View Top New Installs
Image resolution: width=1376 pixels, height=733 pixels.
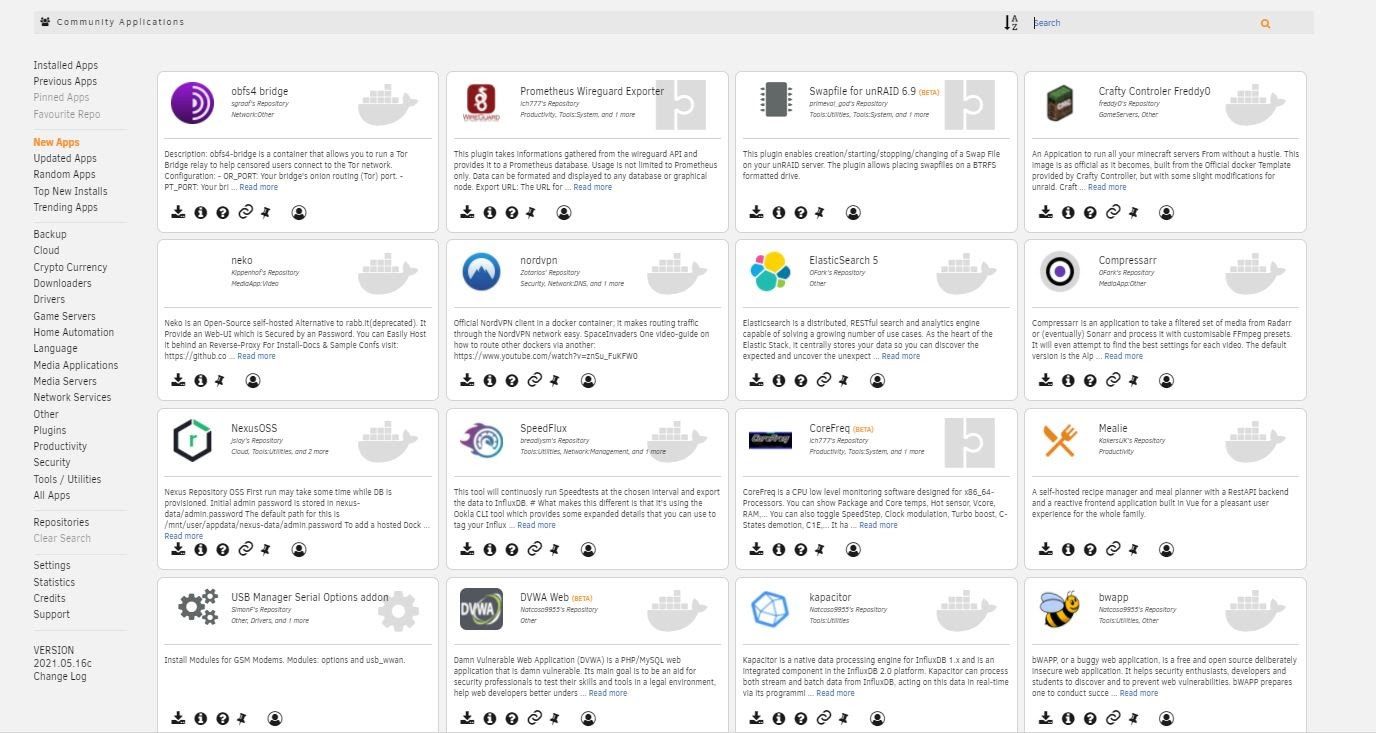70,191
